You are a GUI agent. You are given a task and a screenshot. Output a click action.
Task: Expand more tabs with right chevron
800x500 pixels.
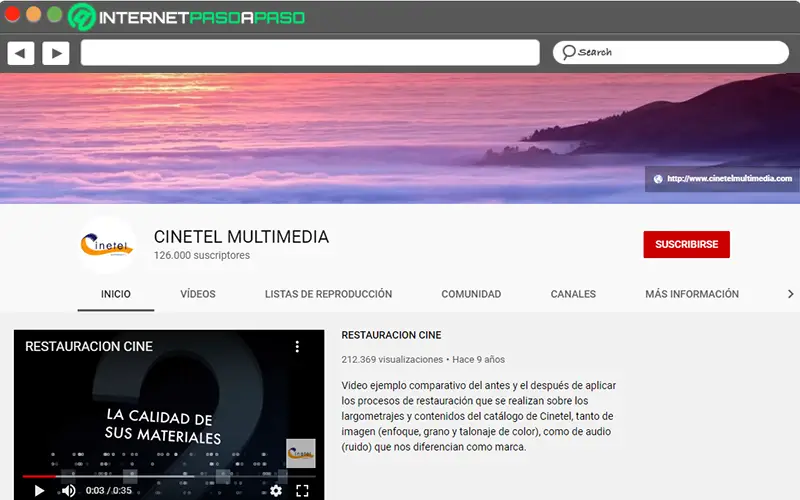pos(790,294)
